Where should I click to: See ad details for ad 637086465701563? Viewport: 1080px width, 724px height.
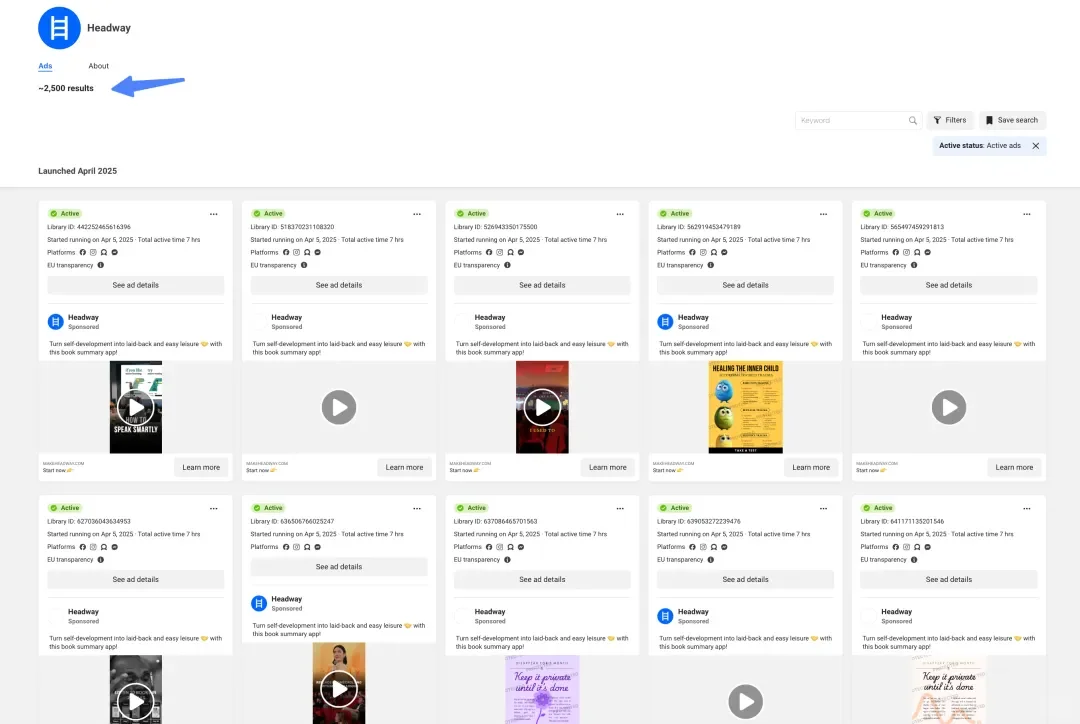point(542,579)
